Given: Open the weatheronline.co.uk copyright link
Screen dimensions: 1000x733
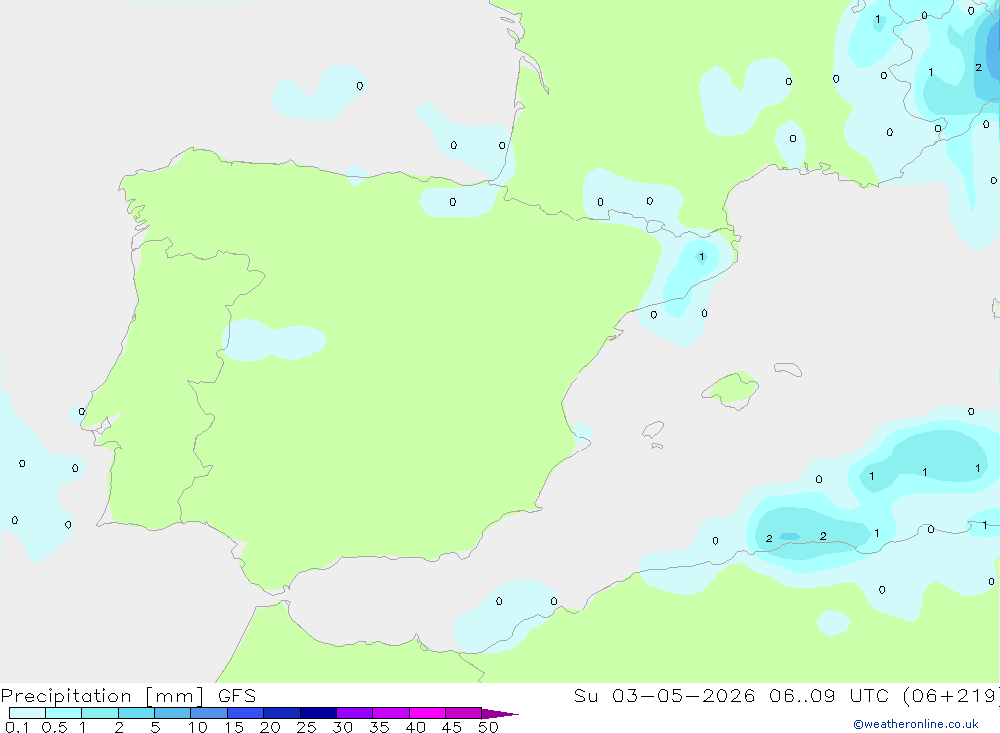Looking at the screenshot, I should (916, 724).
